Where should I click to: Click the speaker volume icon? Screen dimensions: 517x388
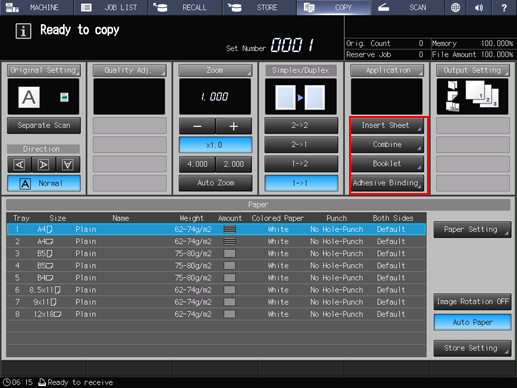pyautogui.click(x=479, y=7)
